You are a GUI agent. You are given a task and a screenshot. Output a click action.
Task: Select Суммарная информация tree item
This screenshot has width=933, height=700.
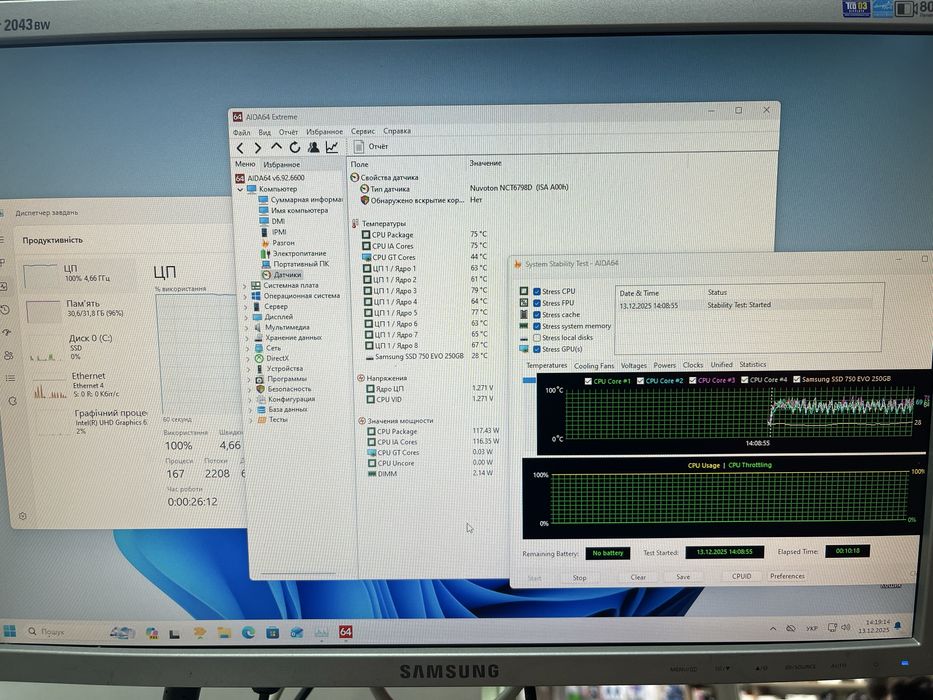(x=300, y=199)
